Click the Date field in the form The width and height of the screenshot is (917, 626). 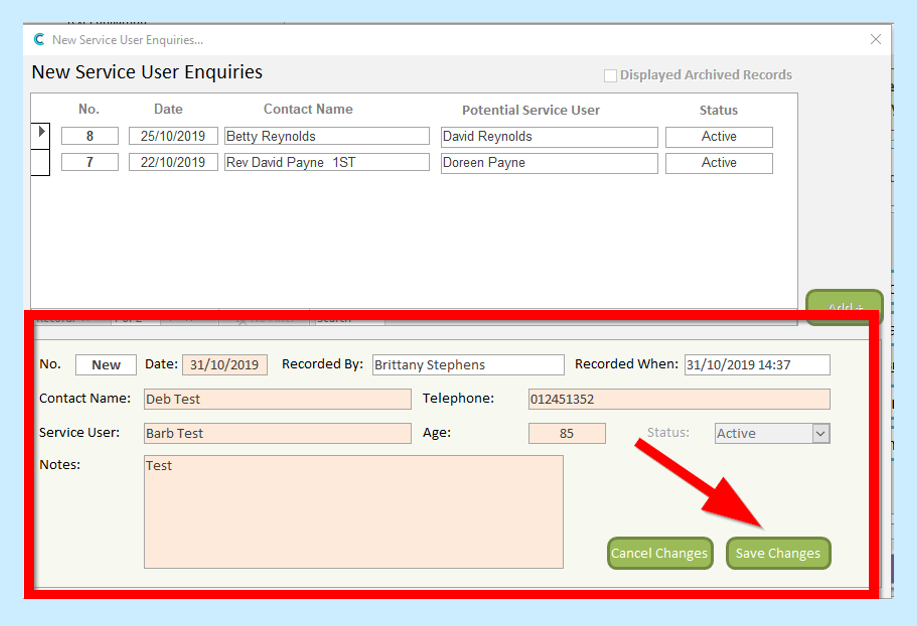coord(225,365)
